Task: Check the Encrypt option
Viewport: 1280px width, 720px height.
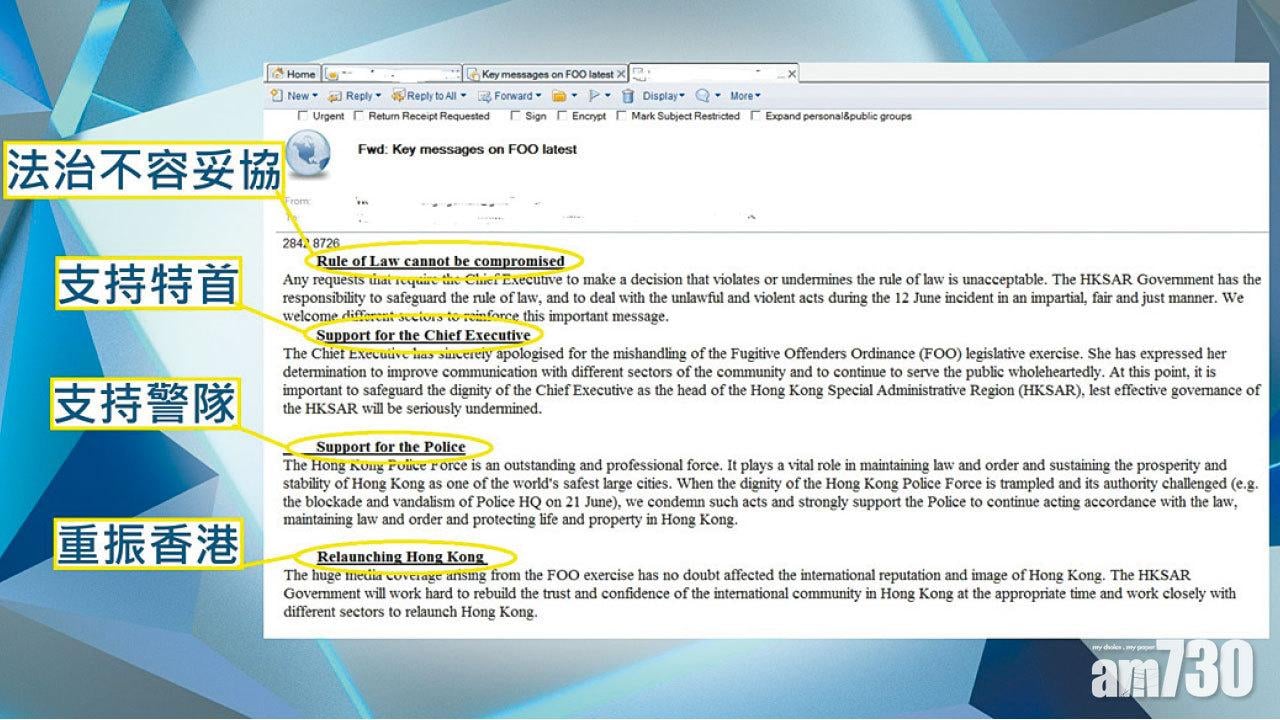Action: tap(562, 116)
